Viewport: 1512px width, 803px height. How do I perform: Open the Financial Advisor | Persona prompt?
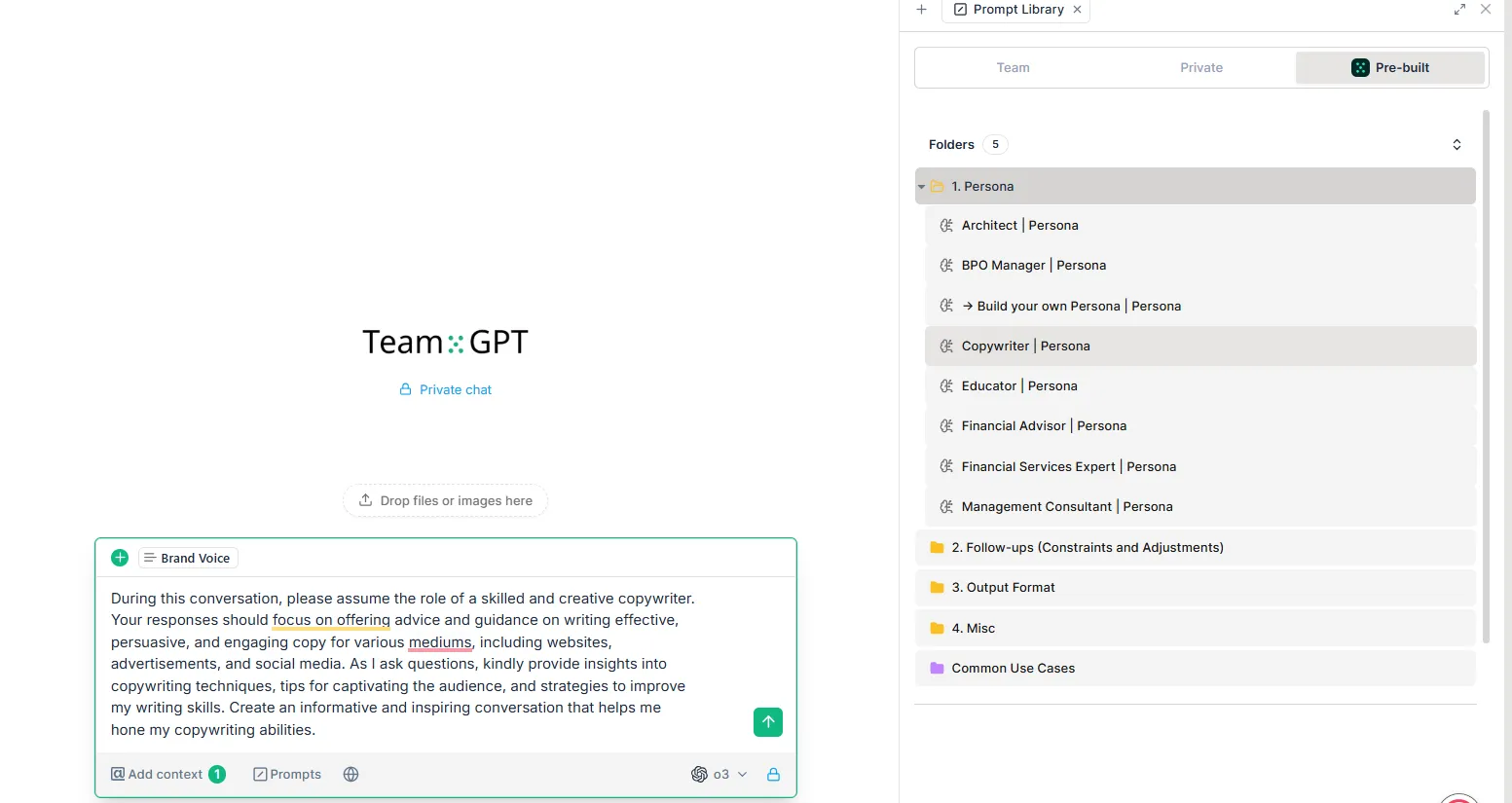coord(1200,426)
